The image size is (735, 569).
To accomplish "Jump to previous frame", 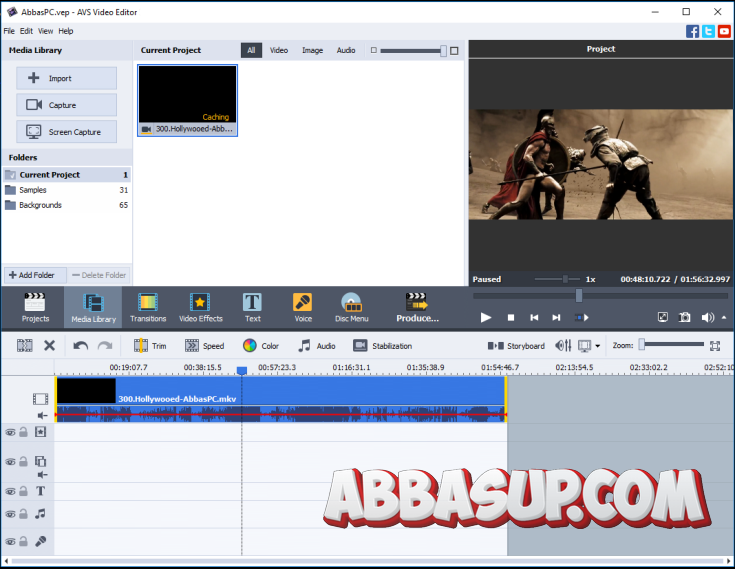I will (x=534, y=318).
